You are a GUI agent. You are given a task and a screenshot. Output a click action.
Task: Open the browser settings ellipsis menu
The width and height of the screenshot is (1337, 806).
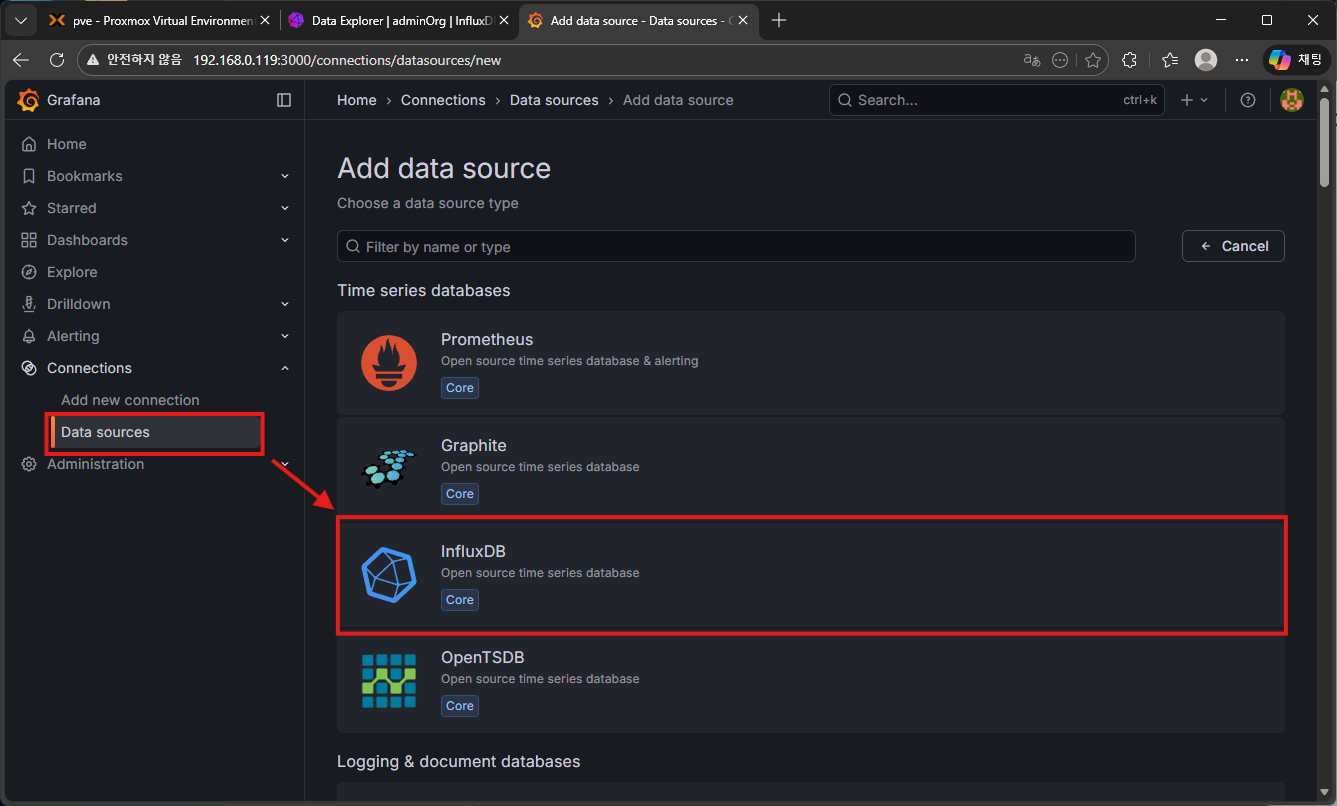point(1242,60)
